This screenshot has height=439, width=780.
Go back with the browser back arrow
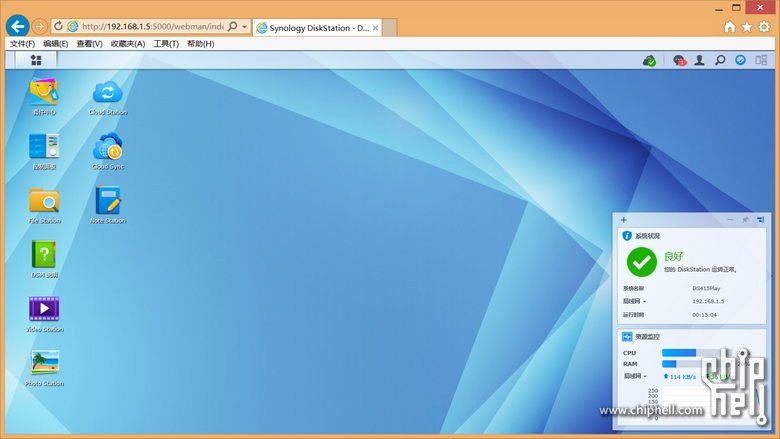pos(17,26)
